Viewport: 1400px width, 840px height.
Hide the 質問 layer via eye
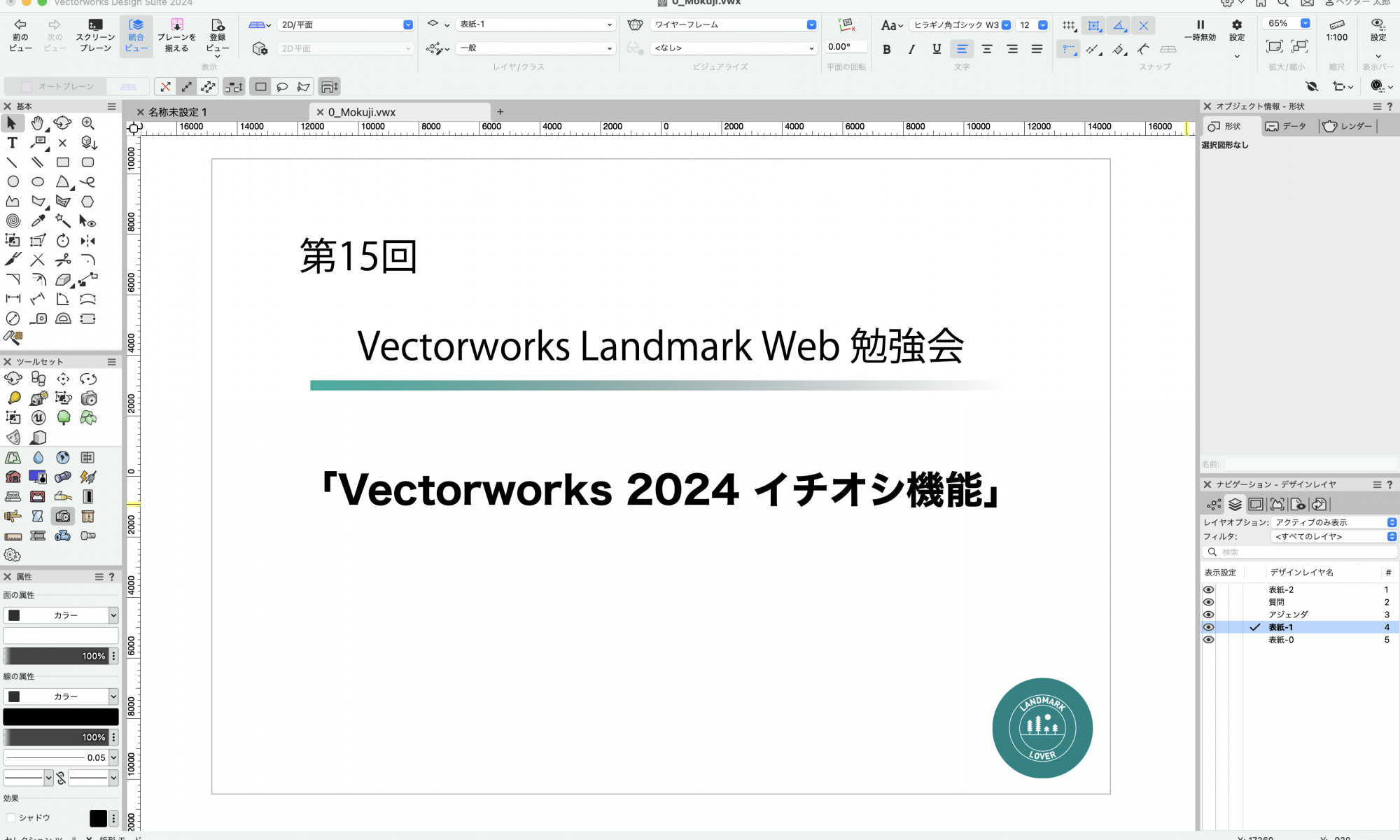point(1208,602)
